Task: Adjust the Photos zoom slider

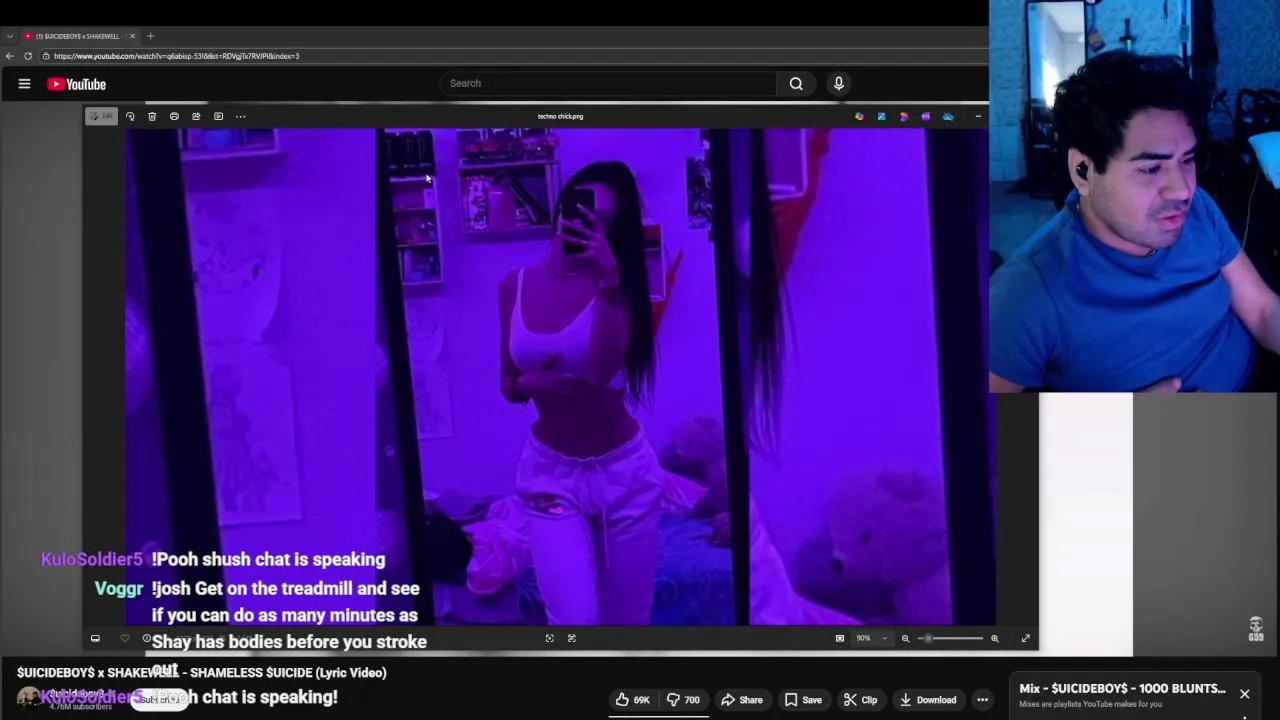Action: [x=950, y=638]
